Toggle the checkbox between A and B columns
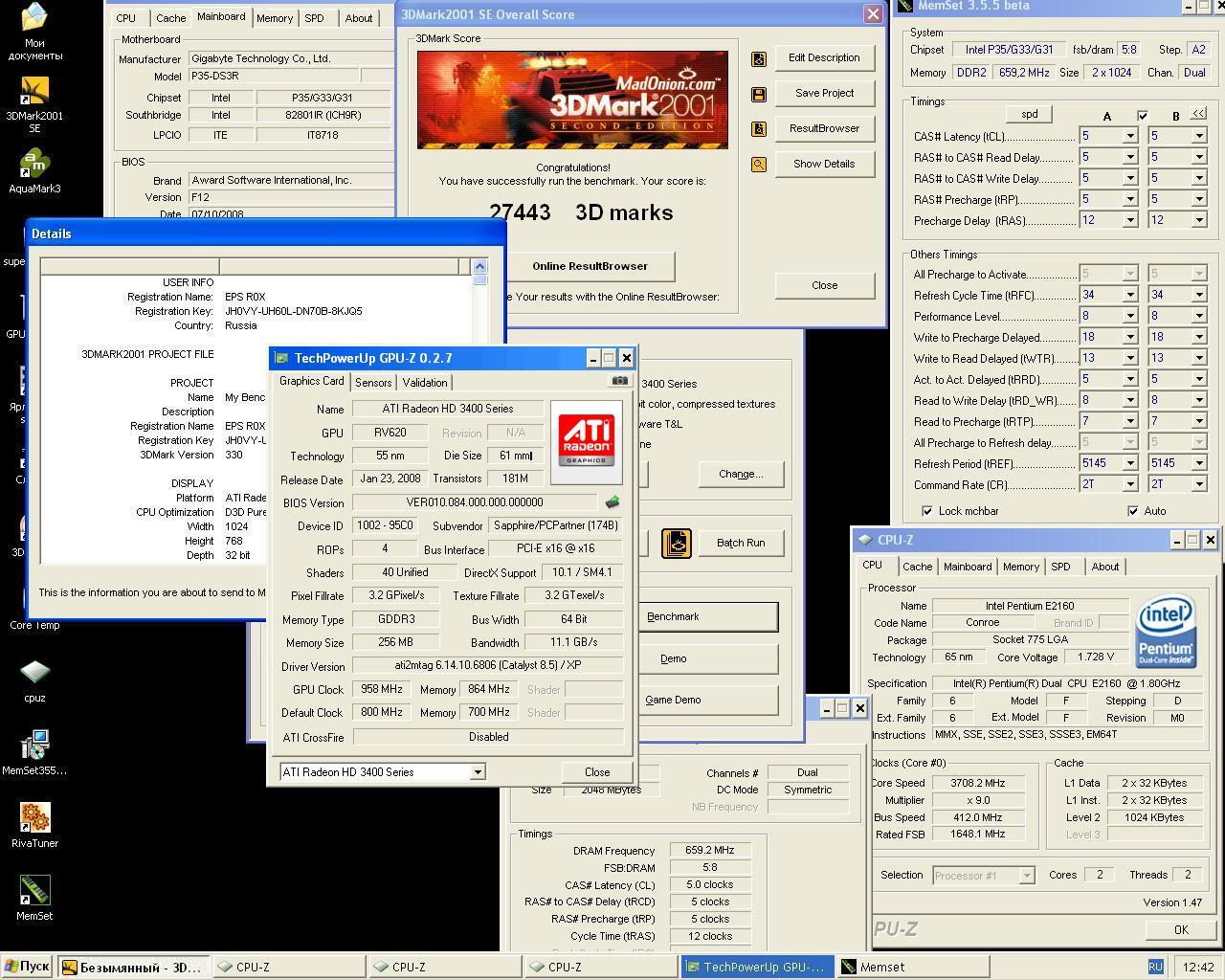 1142,116
